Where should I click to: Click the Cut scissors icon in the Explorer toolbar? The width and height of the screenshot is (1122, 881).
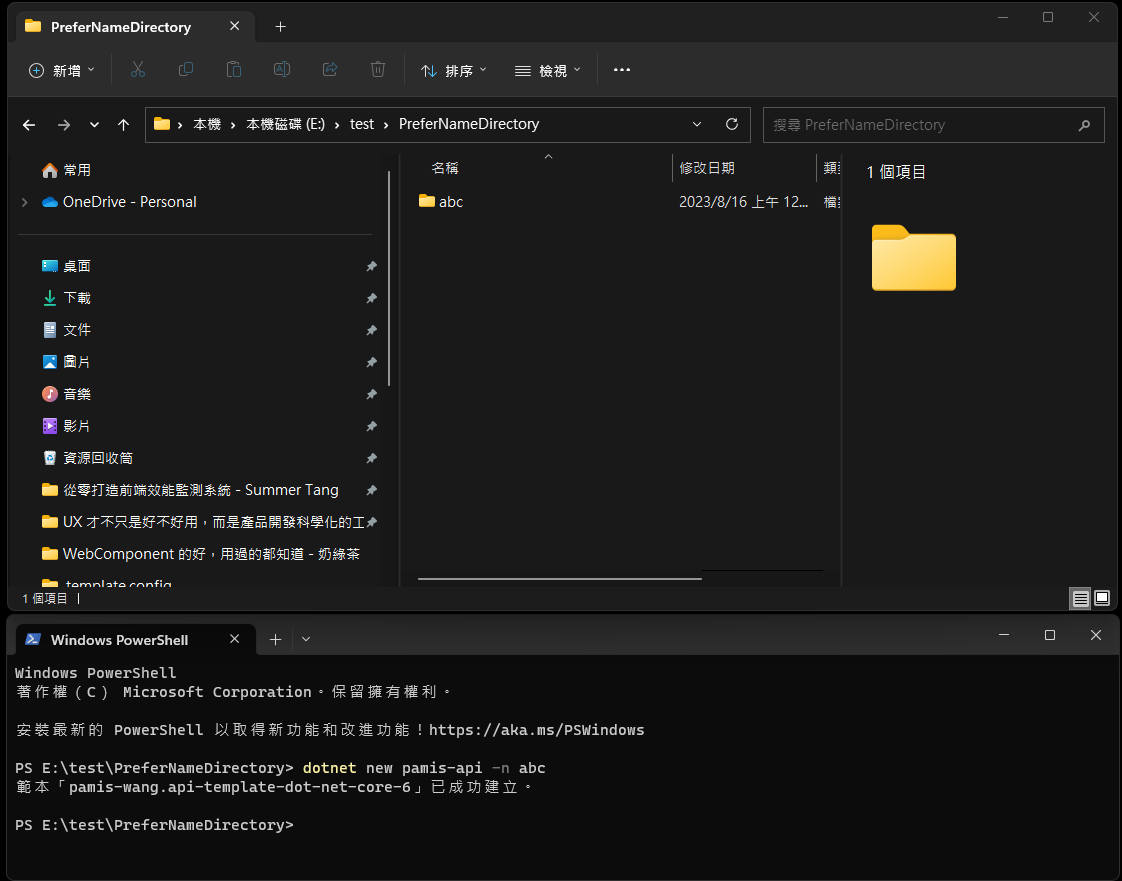137,69
